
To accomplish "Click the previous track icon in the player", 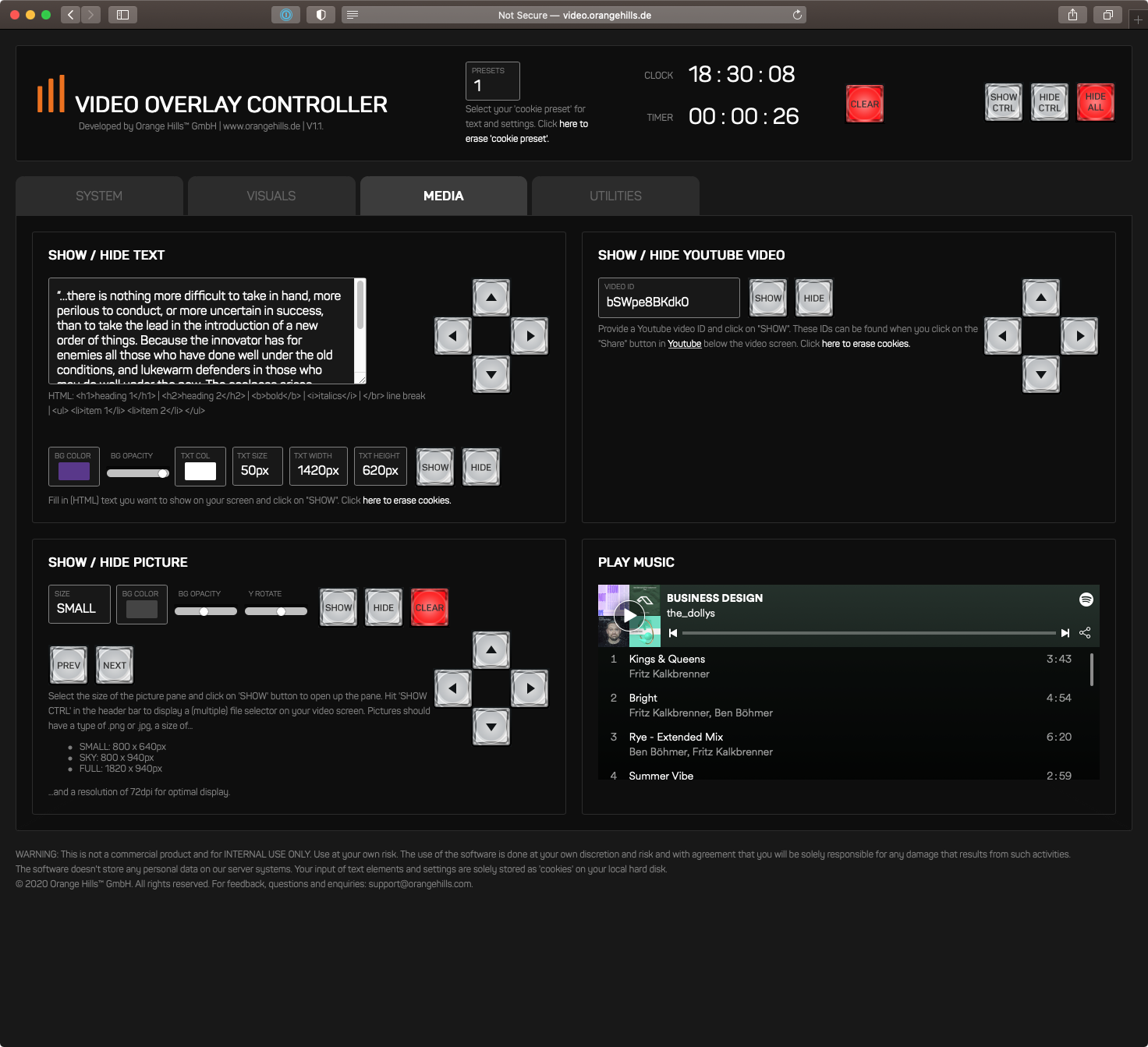I will 672,632.
